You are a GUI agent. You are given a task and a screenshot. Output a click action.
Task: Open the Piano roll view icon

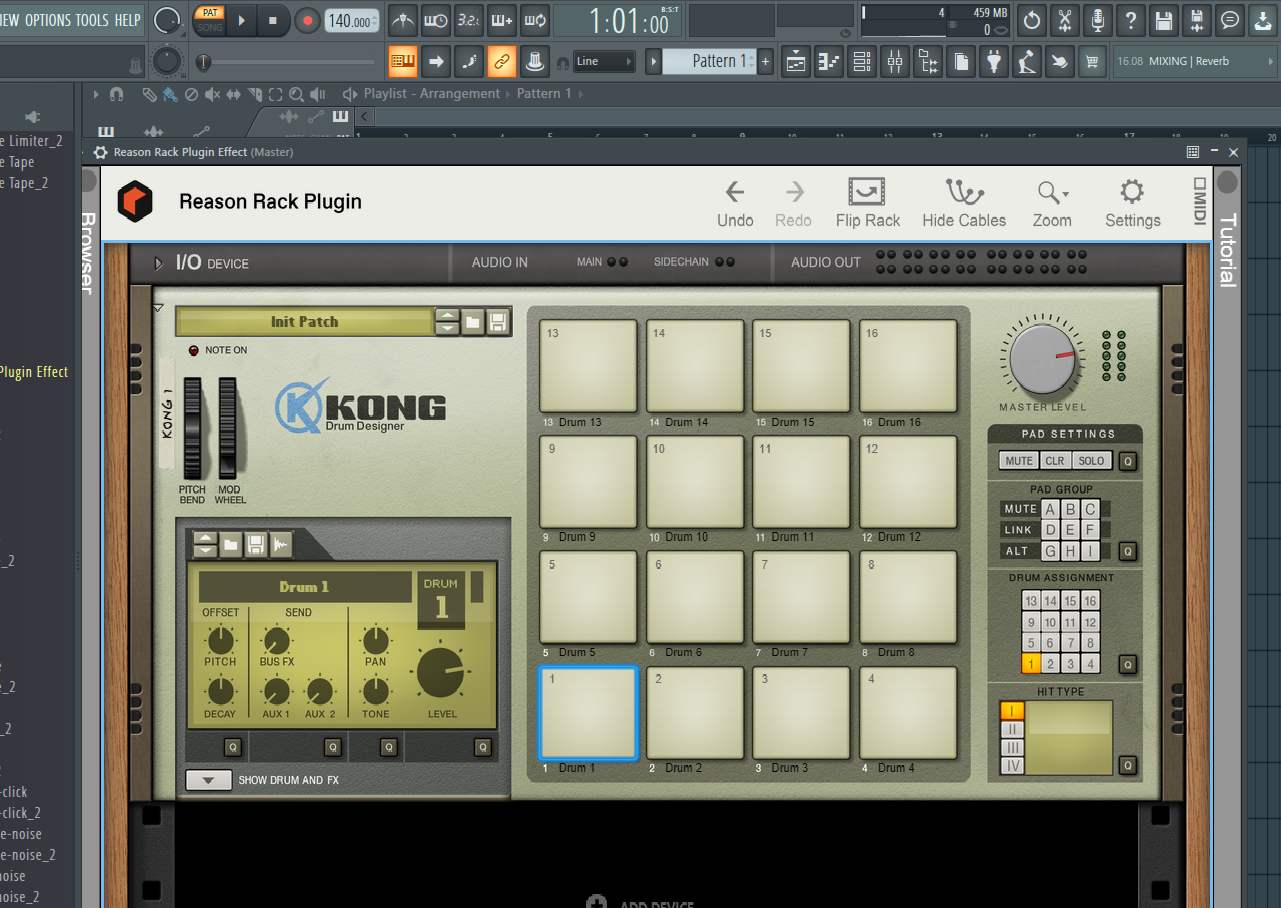(x=829, y=61)
